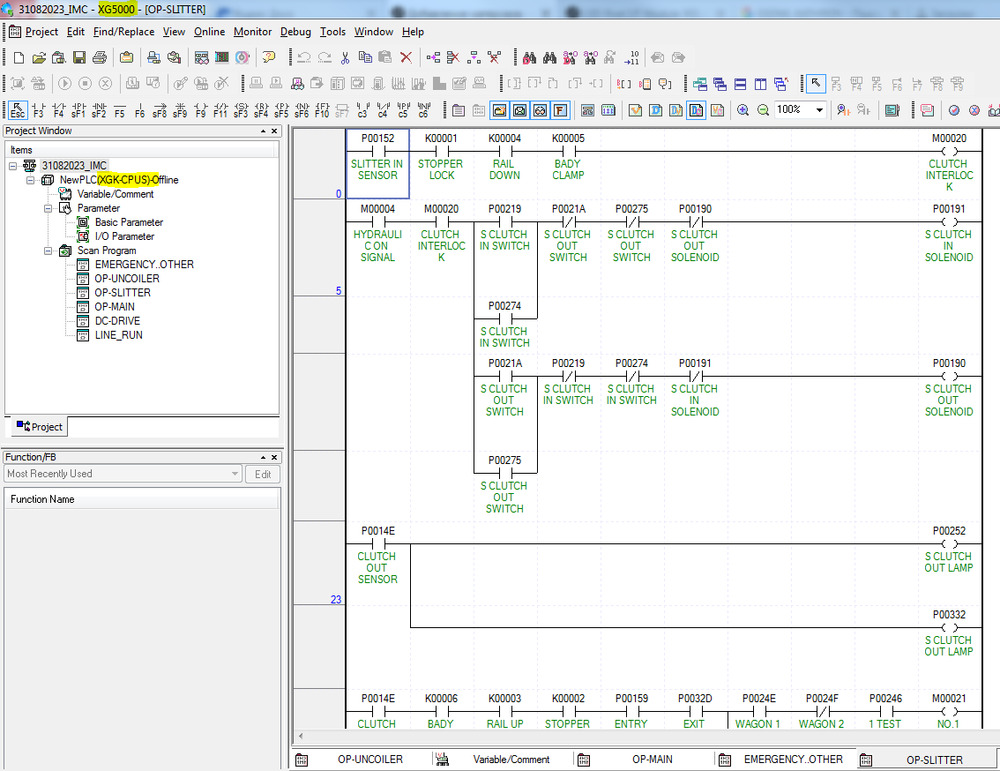Click the P00152 SLITTER IN SENSOR contact
1000x771 pixels.
(x=377, y=150)
